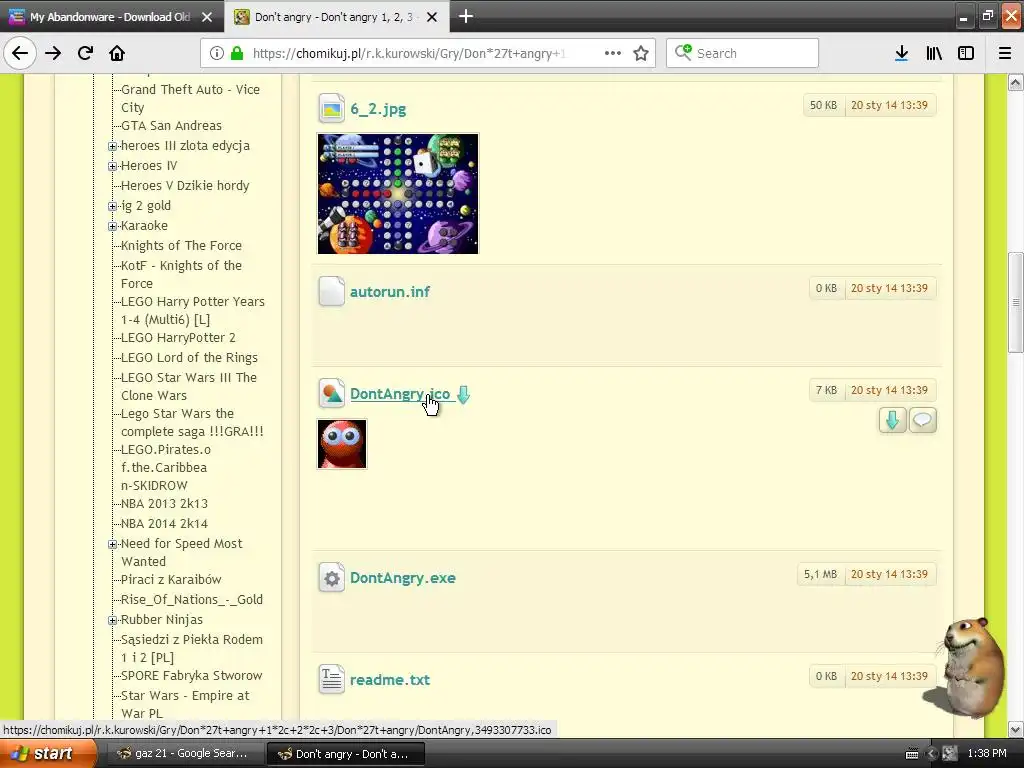Click the DontAngry.ico file type icon
This screenshot has height=768, width=1024.
click(331, 393)
